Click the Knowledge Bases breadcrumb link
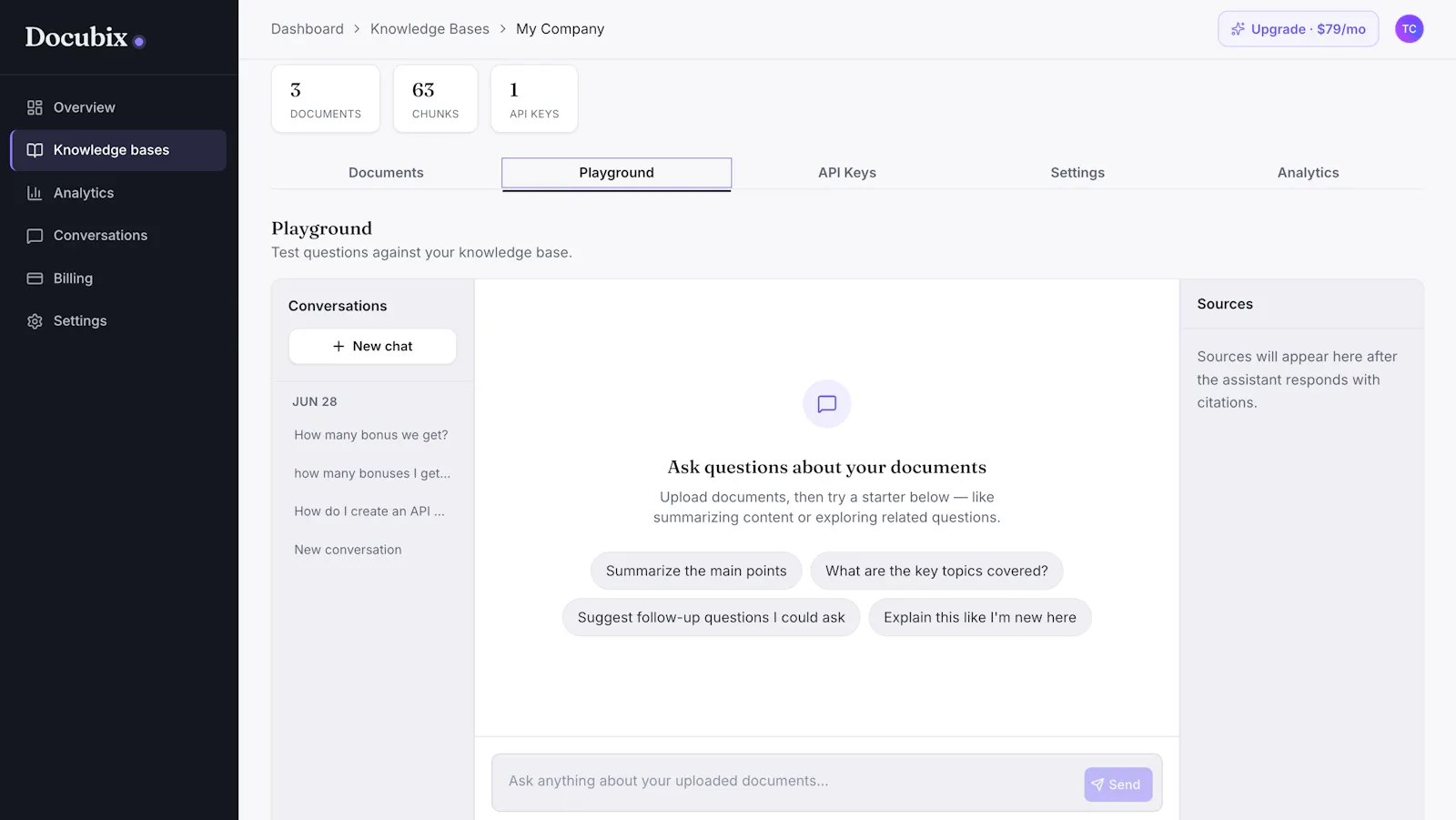 pyautogui.click(x=430, y=29)
